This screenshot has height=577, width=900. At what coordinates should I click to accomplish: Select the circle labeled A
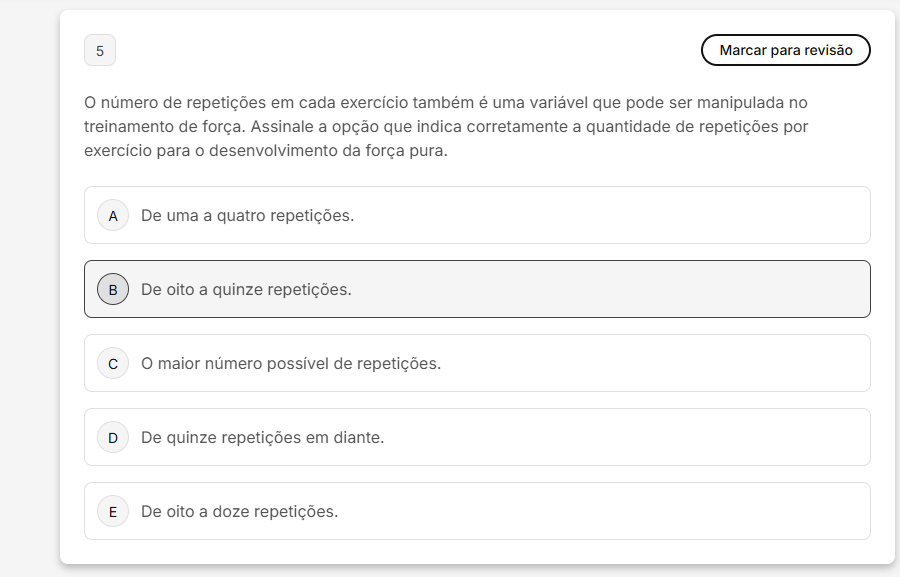tap(113, 215)
